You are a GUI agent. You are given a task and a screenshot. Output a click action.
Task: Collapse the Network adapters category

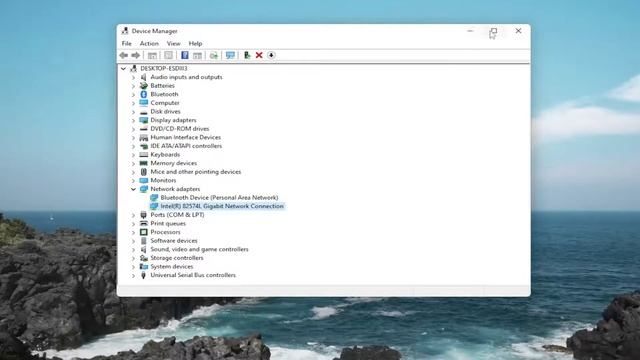(x=133, y=189)
